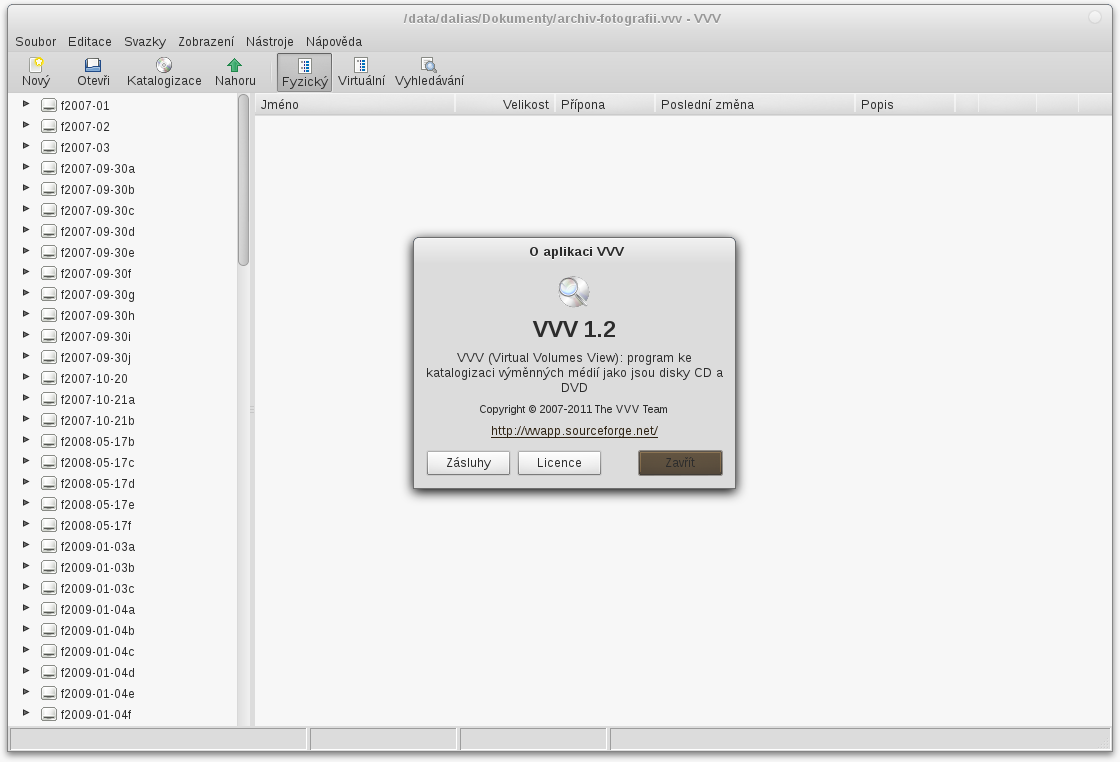Open the Vyhledávání search view

429,72
